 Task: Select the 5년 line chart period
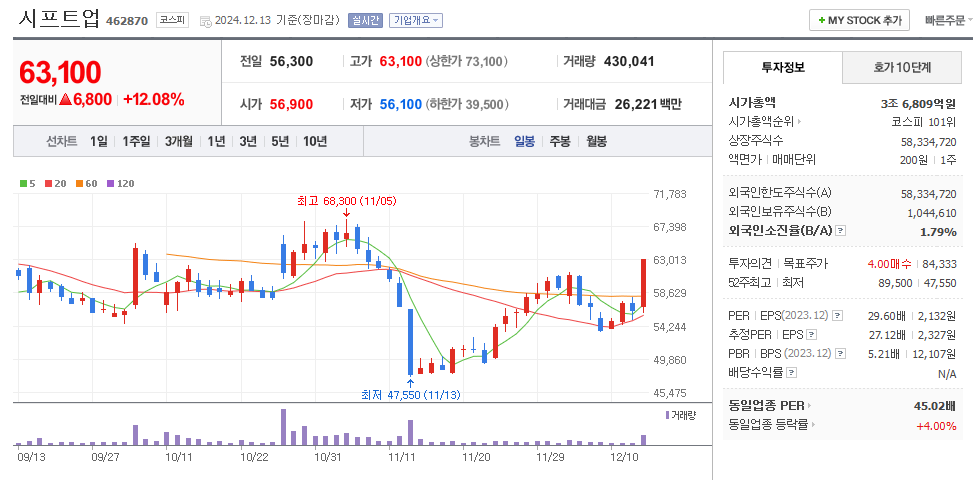click(x=280, y=141)
